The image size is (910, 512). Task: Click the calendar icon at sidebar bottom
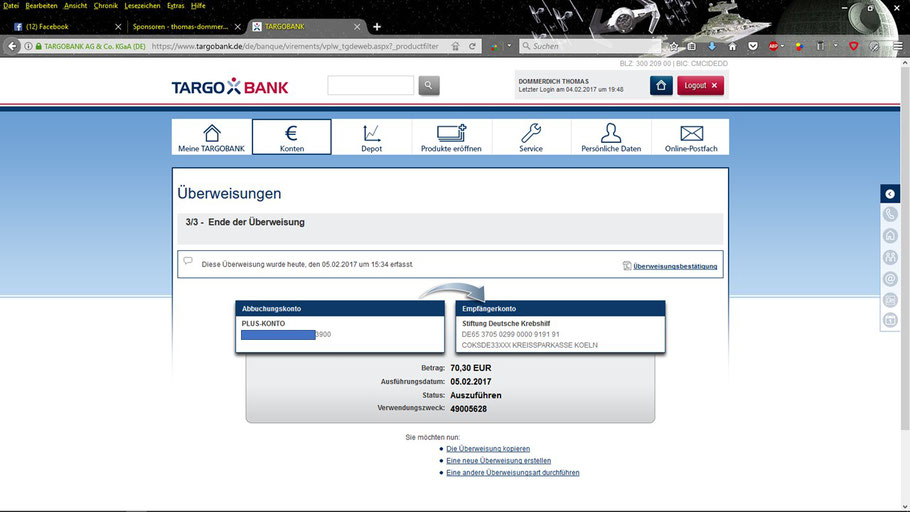tap(890, 320)
